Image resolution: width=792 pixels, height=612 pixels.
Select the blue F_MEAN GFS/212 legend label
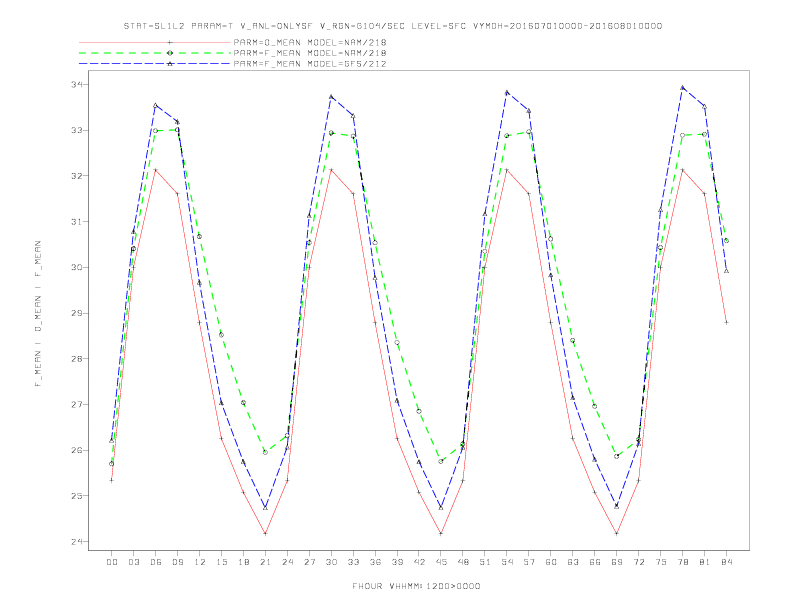310,64
